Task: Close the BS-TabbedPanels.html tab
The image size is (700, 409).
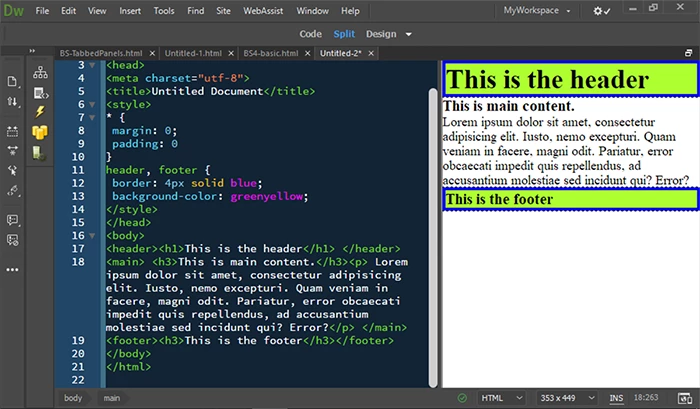Action: [x=152, y=54]
